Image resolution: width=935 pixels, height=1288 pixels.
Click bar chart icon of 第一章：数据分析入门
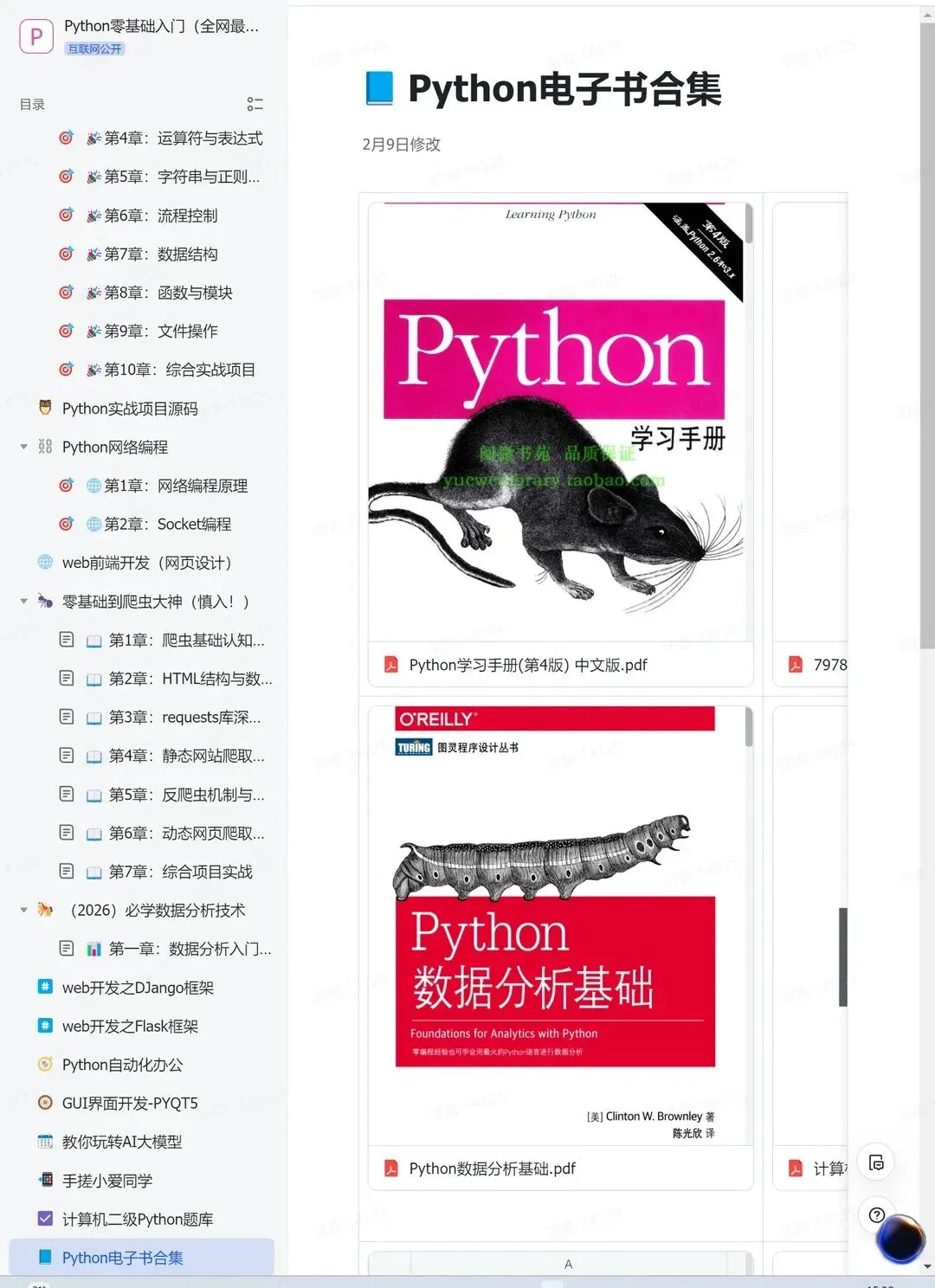[x=94, y=949]
